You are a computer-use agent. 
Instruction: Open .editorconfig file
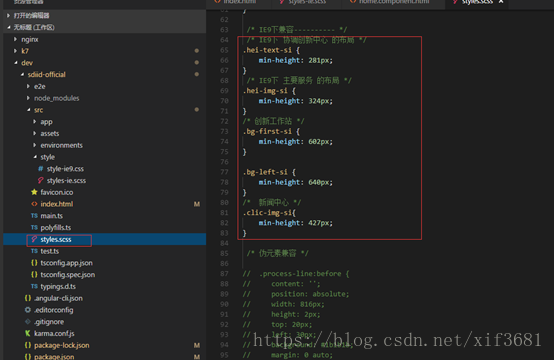(x=54, y=310)
